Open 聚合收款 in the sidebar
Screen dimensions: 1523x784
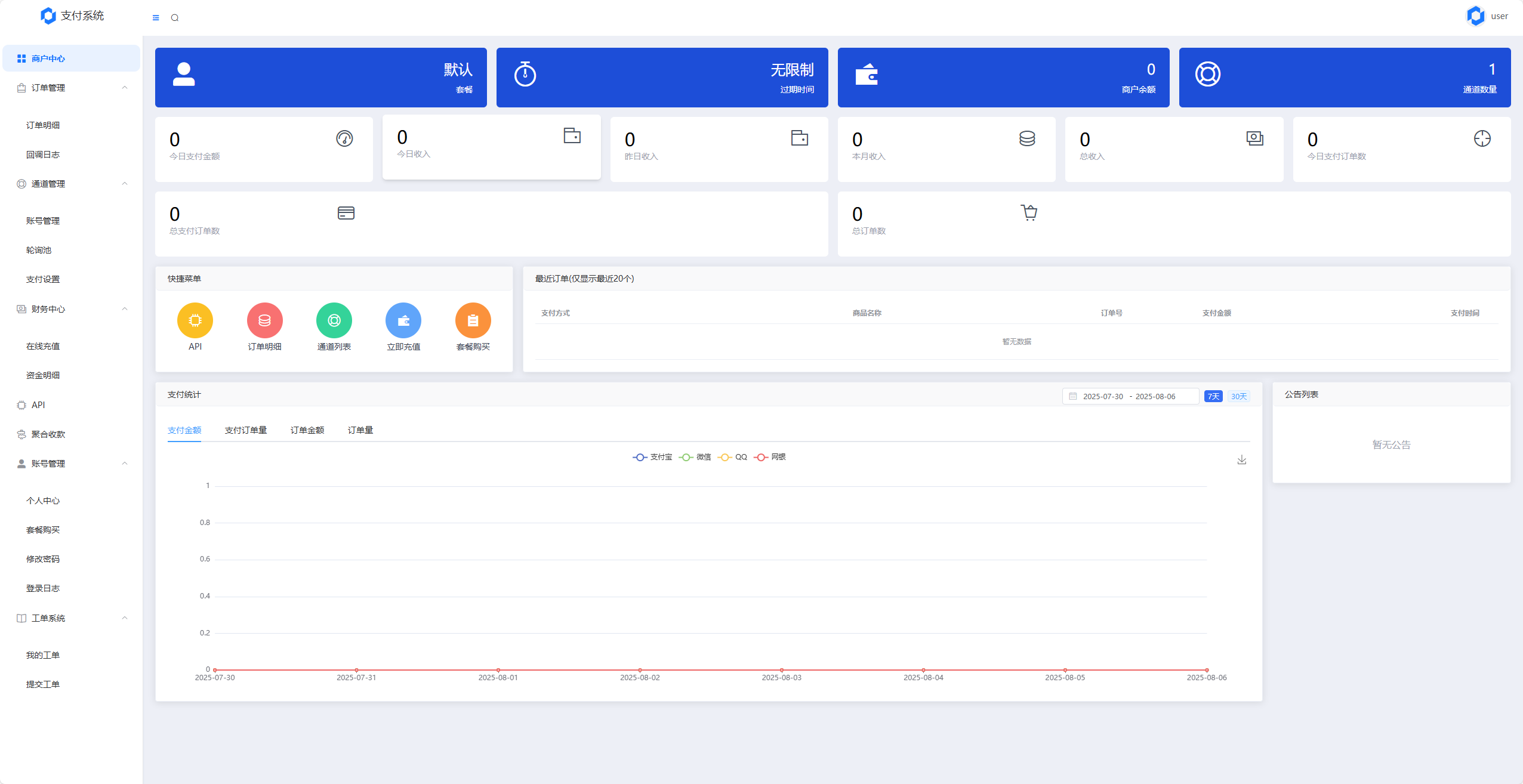[48, 434]
